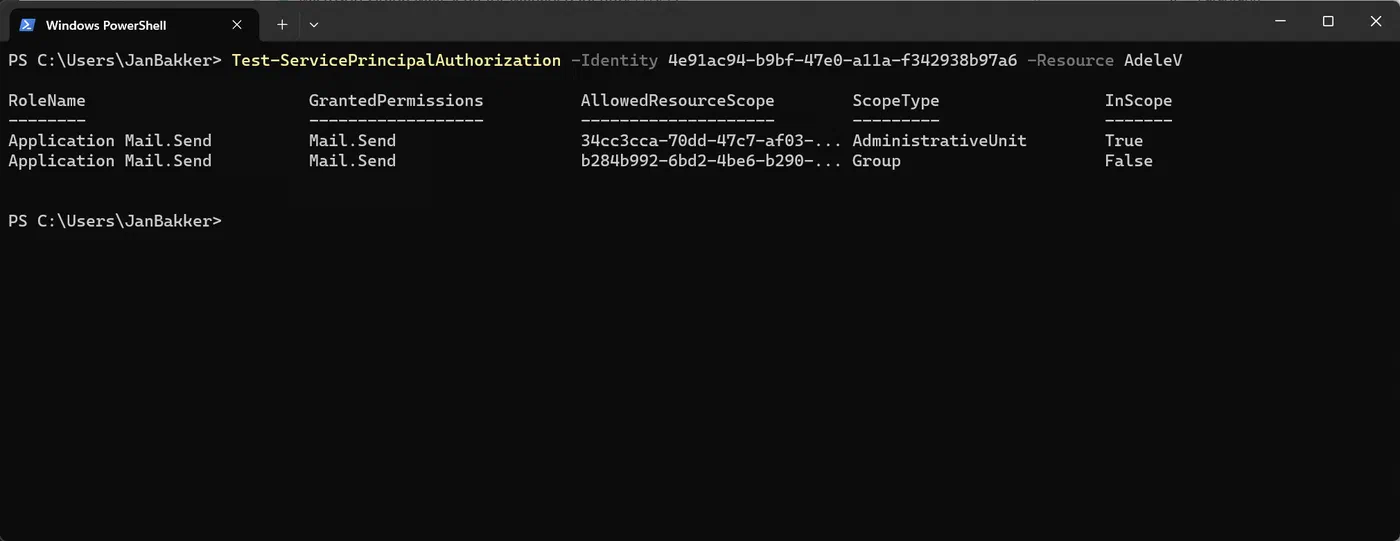
Task: Click the AdeleV resource value
Action: [1153, 61]
